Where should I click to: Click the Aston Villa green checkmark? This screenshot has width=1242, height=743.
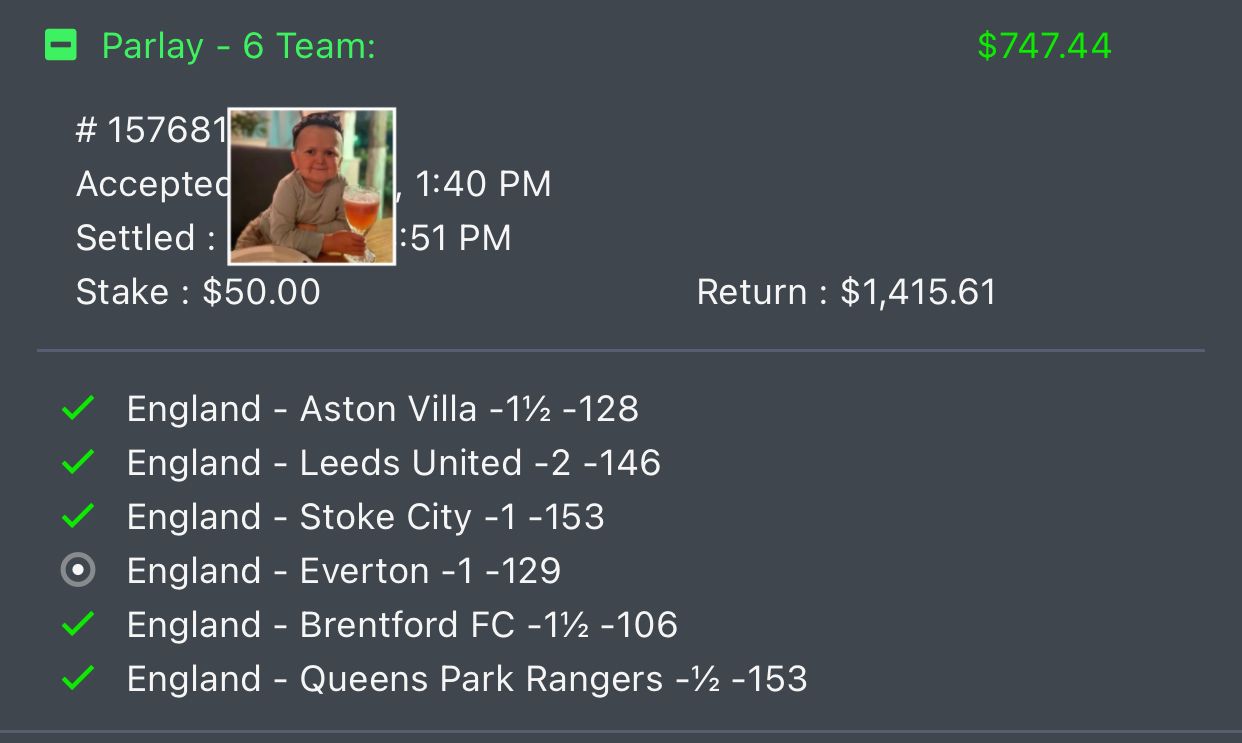click(x=77, y=408)
